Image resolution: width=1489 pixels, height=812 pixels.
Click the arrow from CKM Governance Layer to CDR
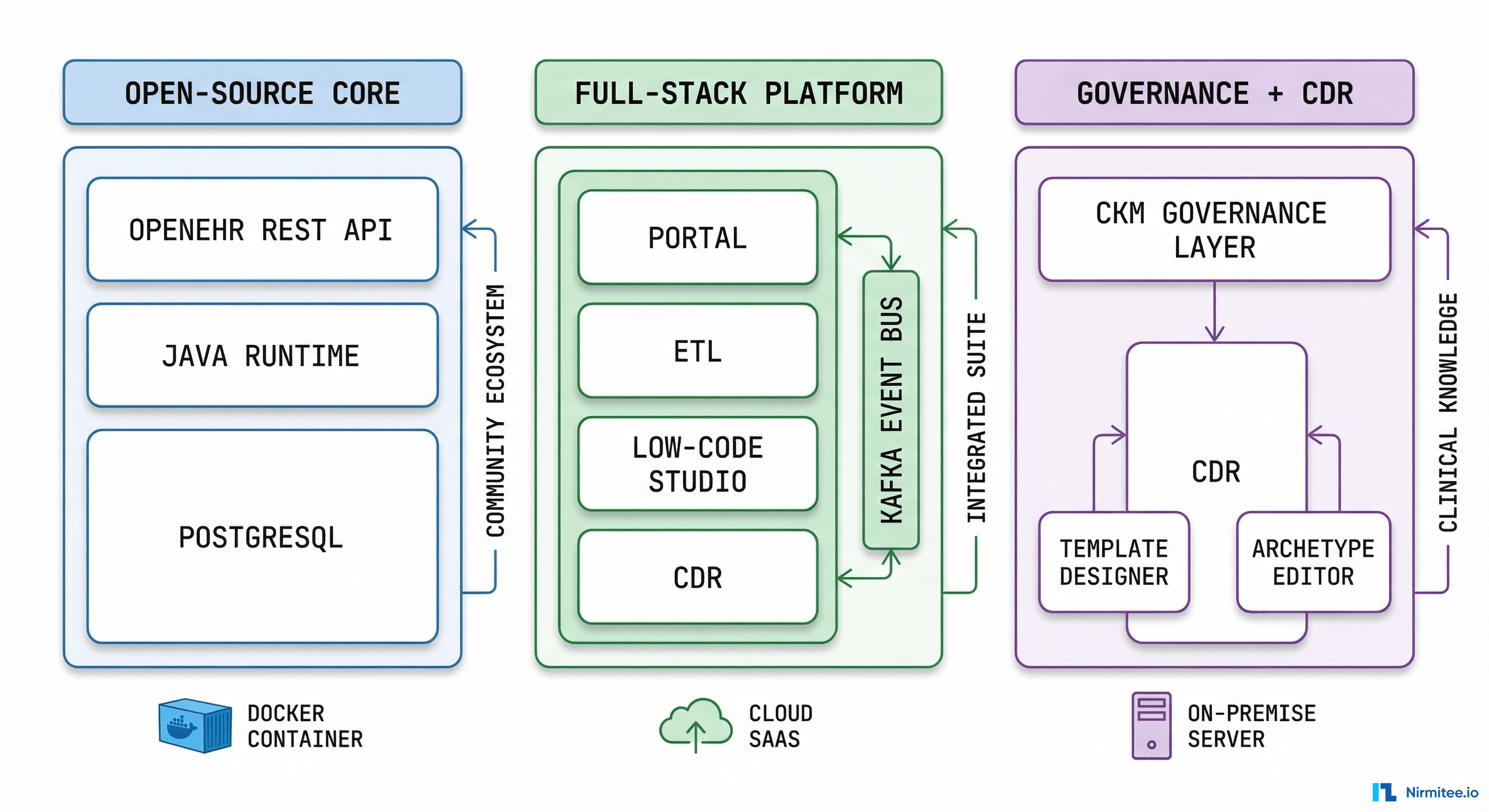tap(1214, 312)
